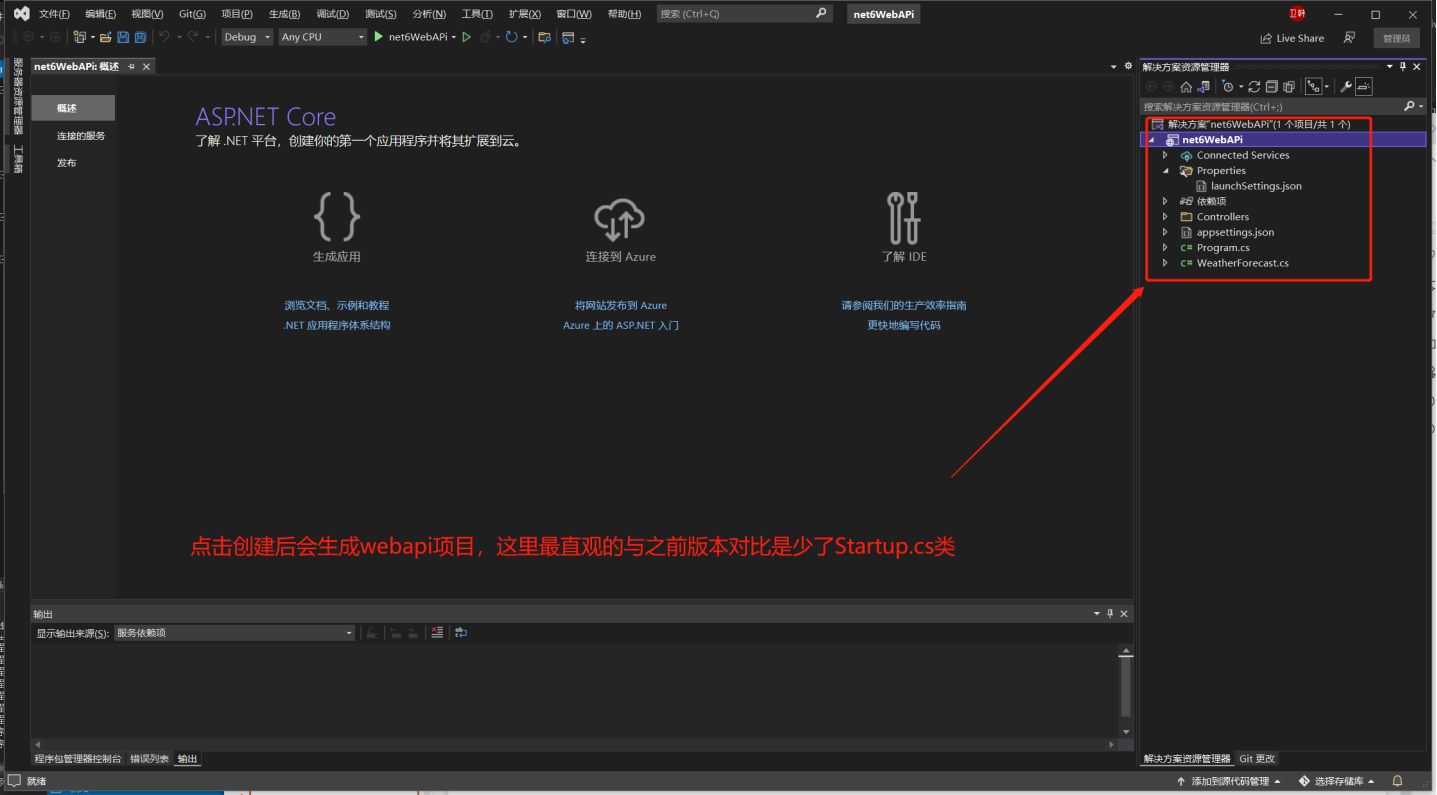Toggle auto-hide pin of Output panel
This screenshot has height=795, width=1437.
1109,614
